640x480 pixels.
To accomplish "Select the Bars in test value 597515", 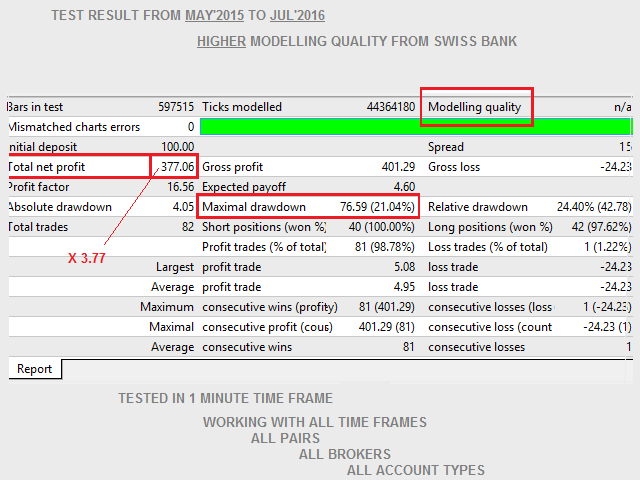I will [170, 107].
